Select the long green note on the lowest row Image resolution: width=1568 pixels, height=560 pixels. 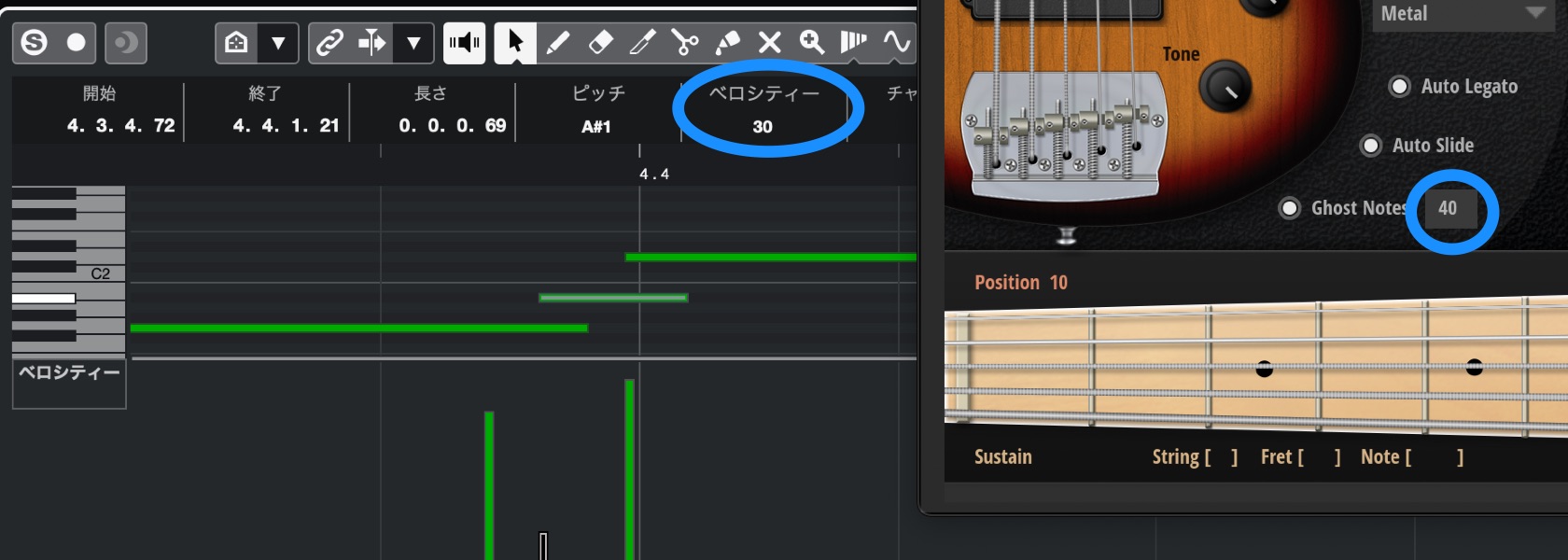pyautogui.click(x=359, y=328)
